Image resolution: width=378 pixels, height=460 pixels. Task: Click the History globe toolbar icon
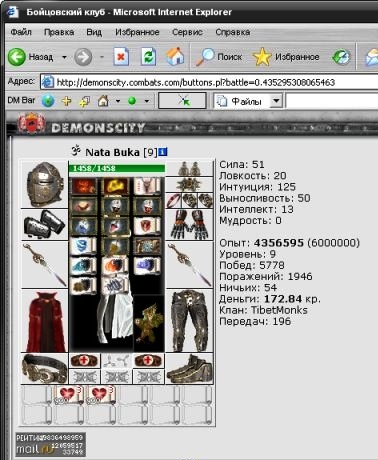click(x=341, y=57)
